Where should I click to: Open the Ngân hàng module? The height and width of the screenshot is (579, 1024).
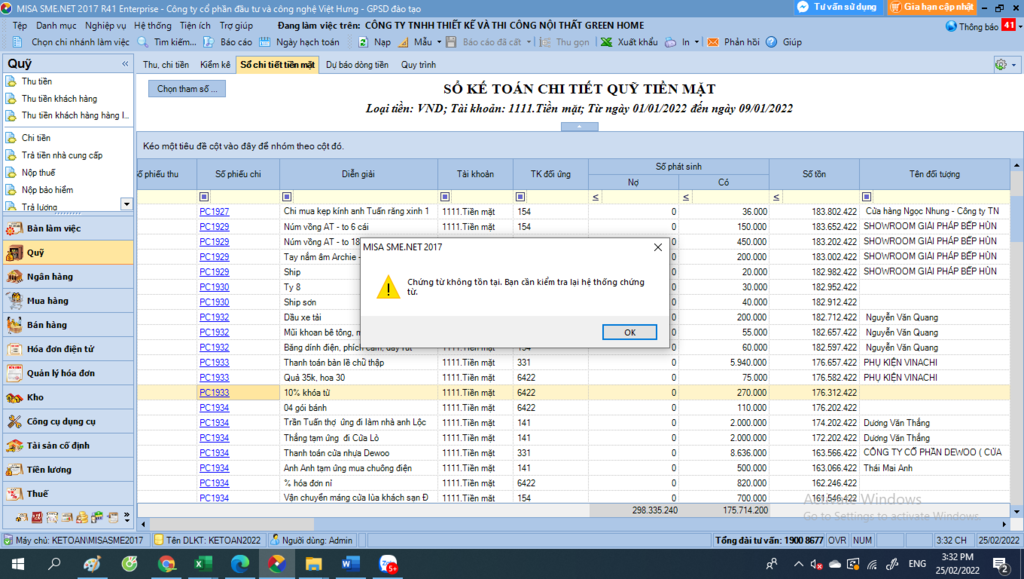pyautogui.click(x=68, y=277)
